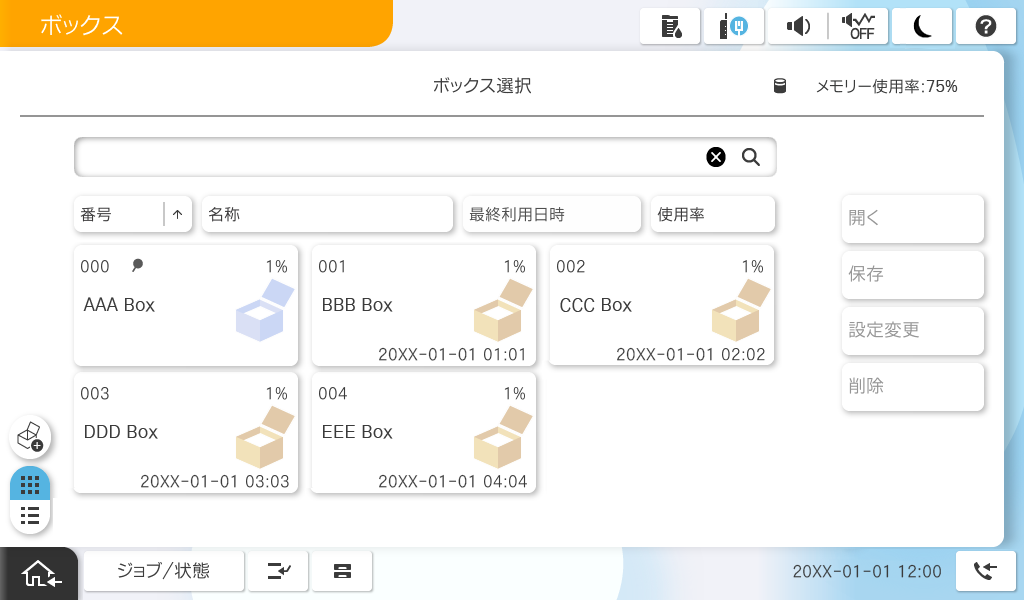
Task: Click inside the box search field
Action: tap(385, 157)
